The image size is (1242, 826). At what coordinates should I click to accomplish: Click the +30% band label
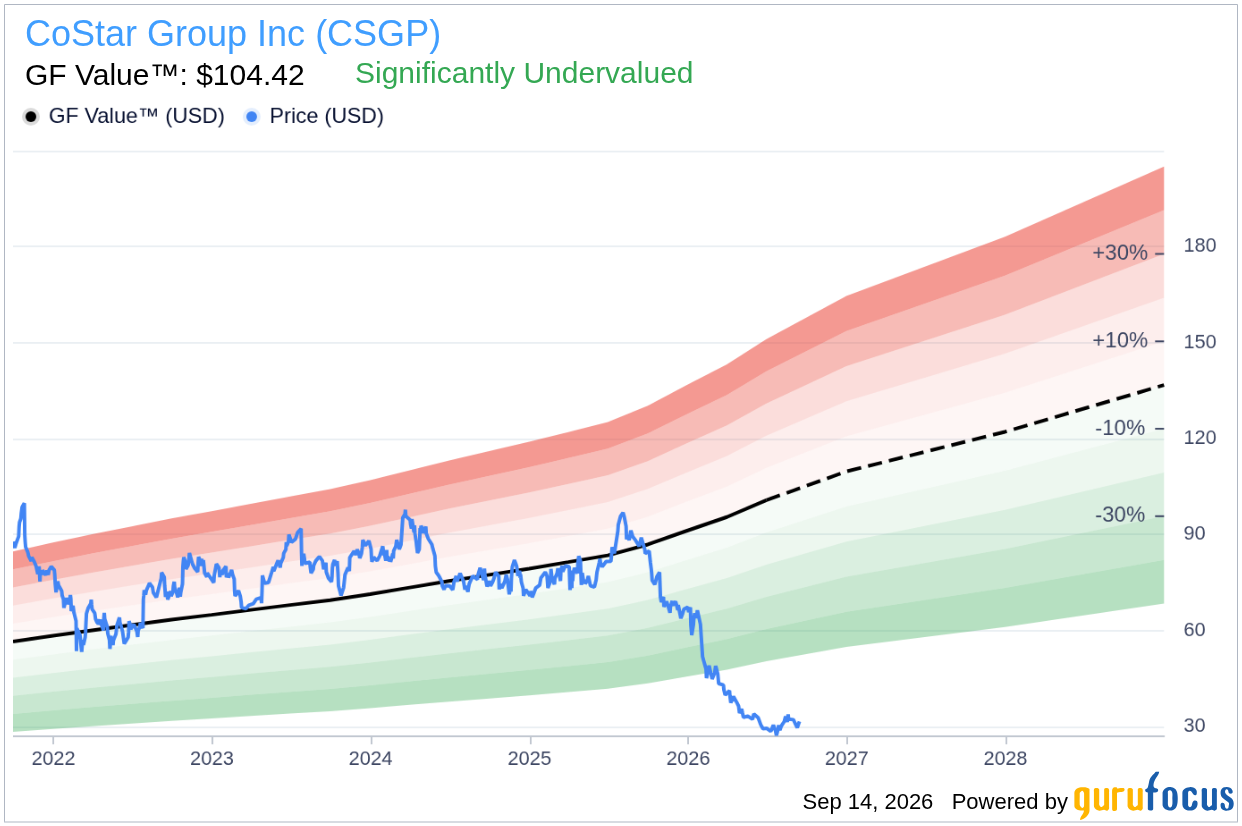(1120, 253)
